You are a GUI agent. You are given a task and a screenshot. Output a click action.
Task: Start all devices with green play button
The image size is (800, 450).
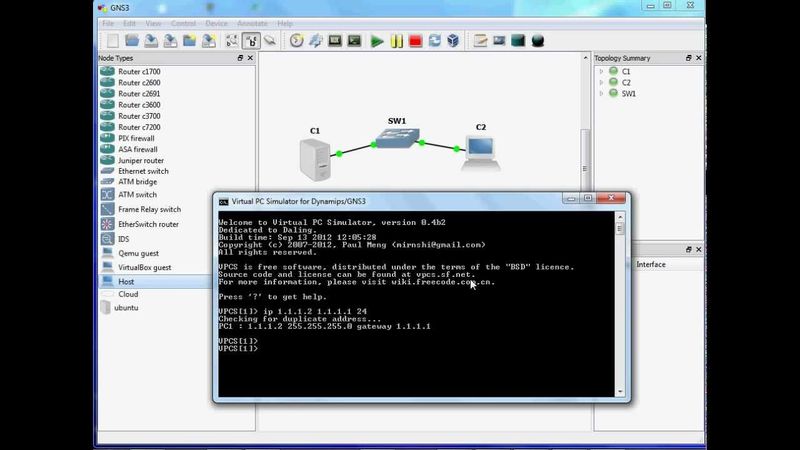[x=377, y=41]
